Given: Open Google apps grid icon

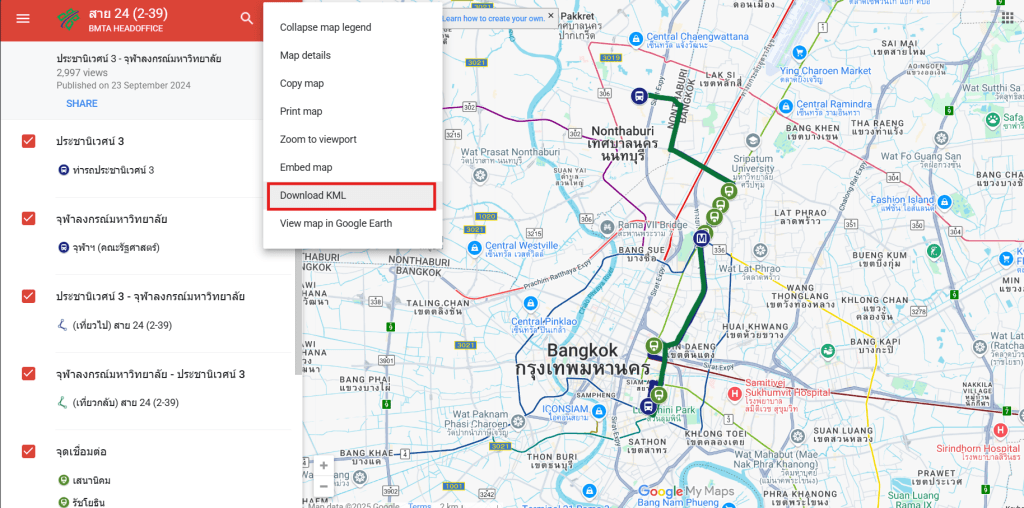Looking at the screenshot, I should 1007,17.
